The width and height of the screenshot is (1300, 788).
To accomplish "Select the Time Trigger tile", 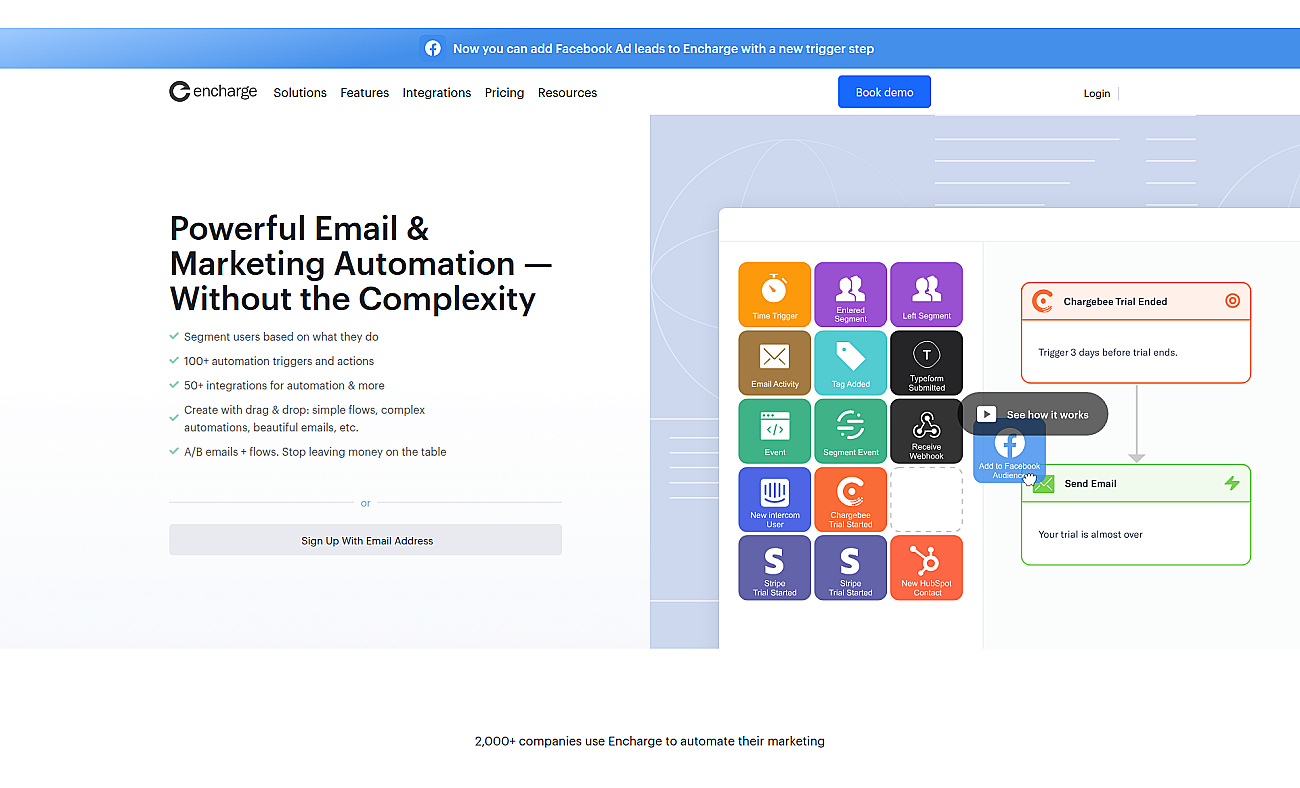I will 775,294.
